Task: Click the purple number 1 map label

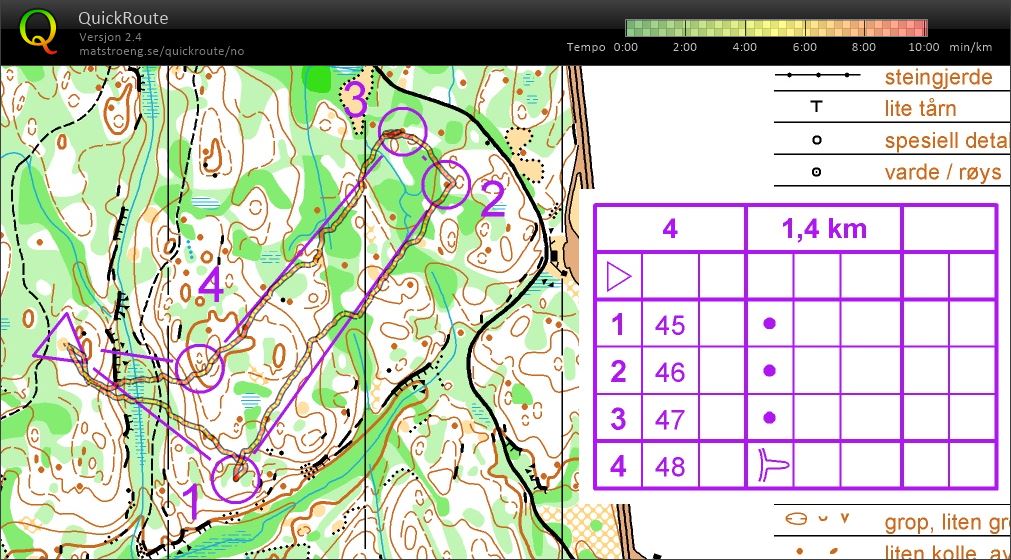Action: 192,501
